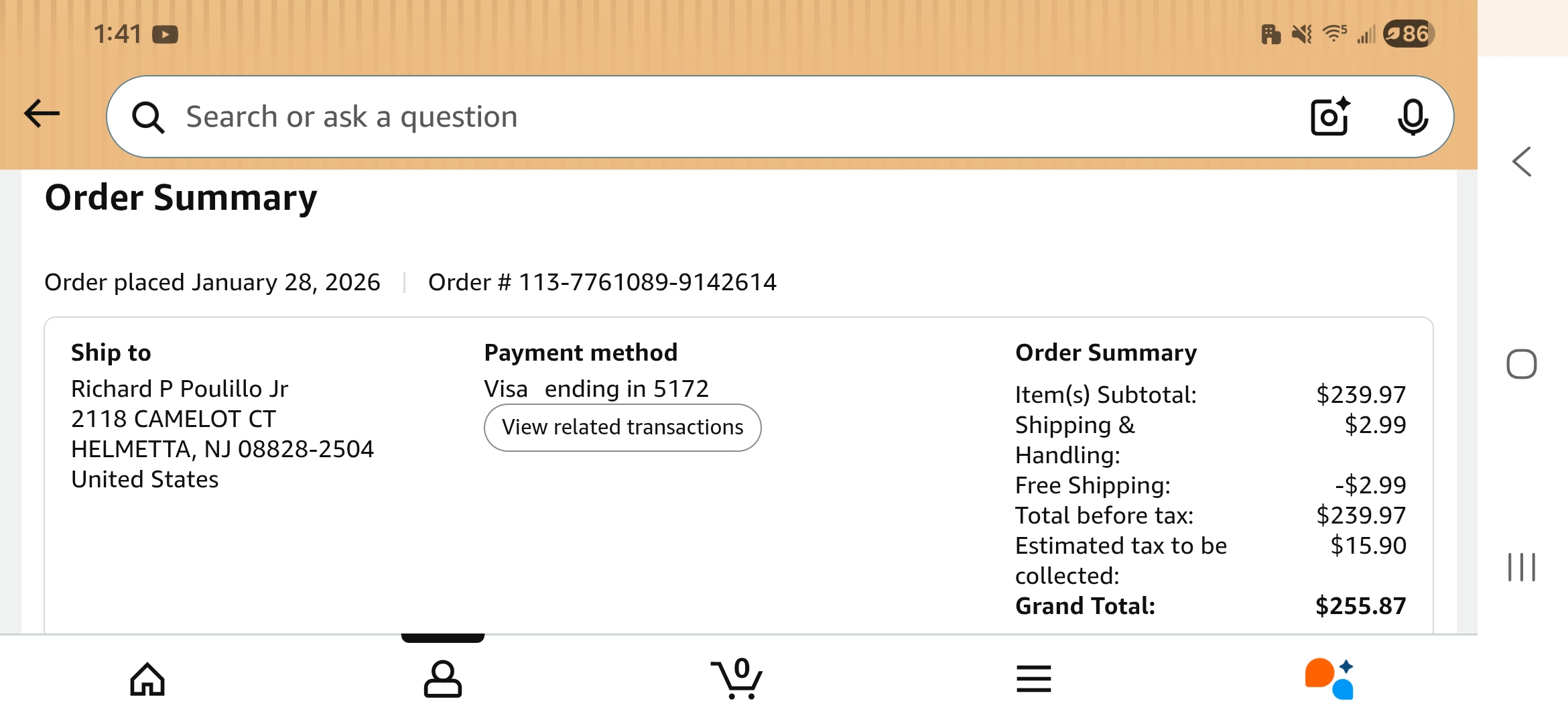Image resolution: width=1568 pixels, height=724 pixels.
Task: Open the shopping cart
Action: pyautogui.click(x=737, y=679)
